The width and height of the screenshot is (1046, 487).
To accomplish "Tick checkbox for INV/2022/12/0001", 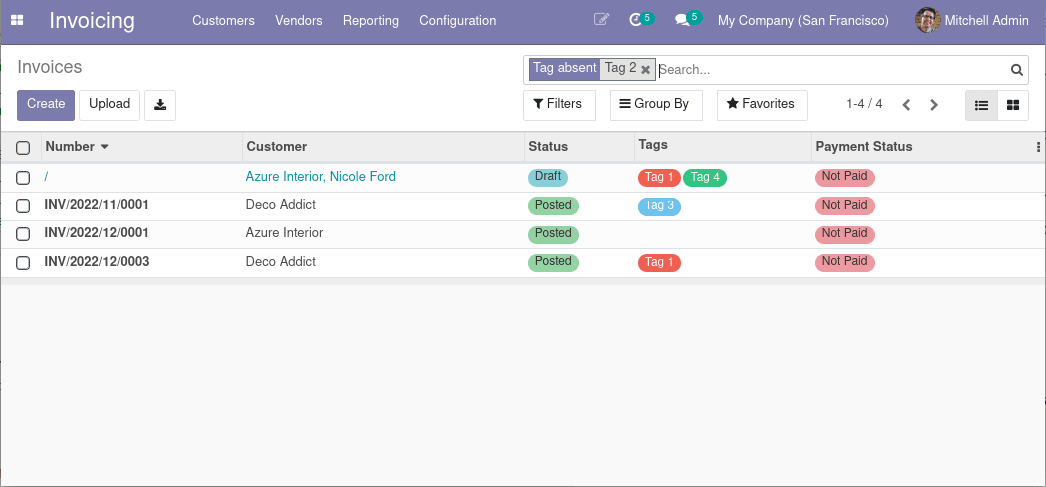I will point(23,233).
